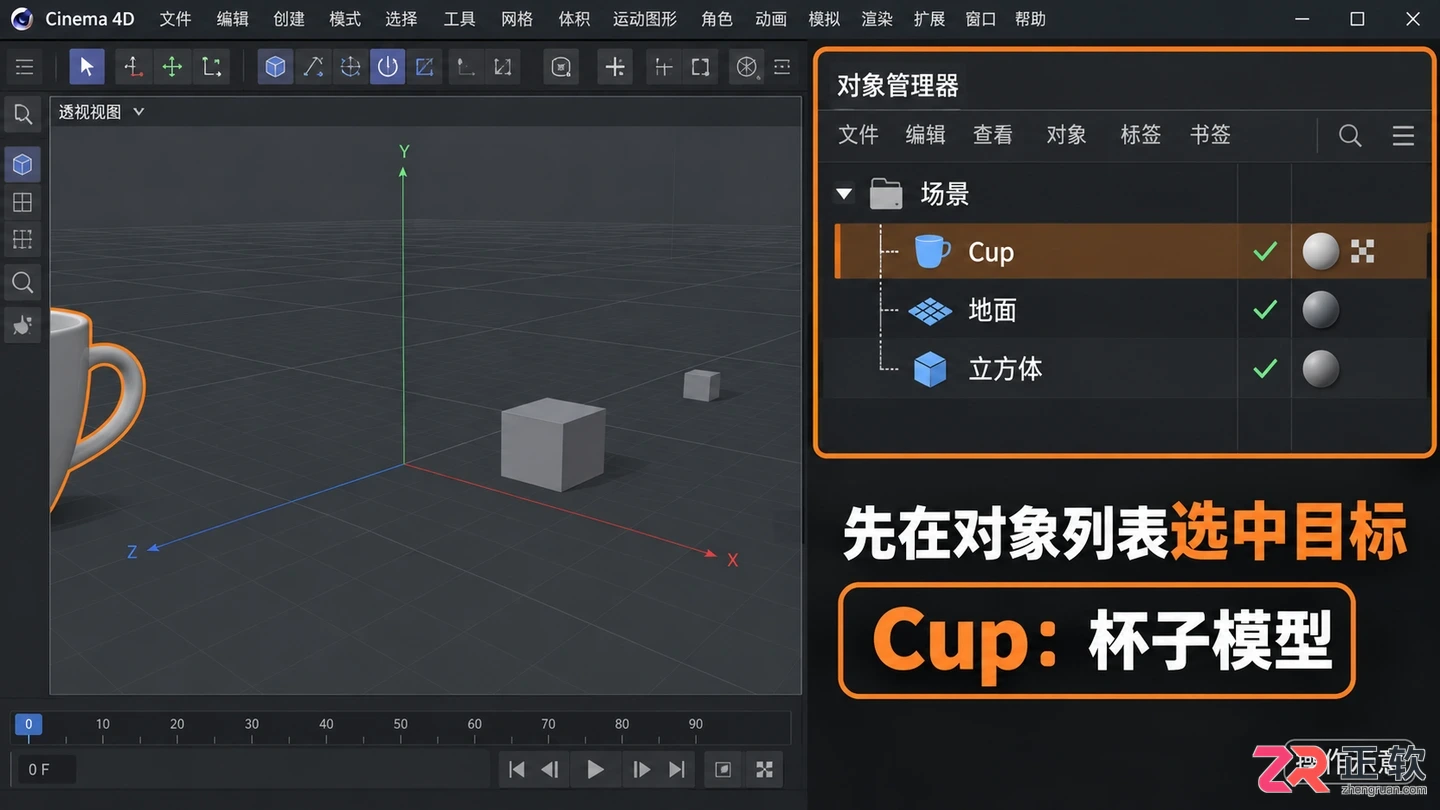Click the magnifier zoom icon in left sidebar
Viewport: 1440px width, 810px height.
click(22, 282)
